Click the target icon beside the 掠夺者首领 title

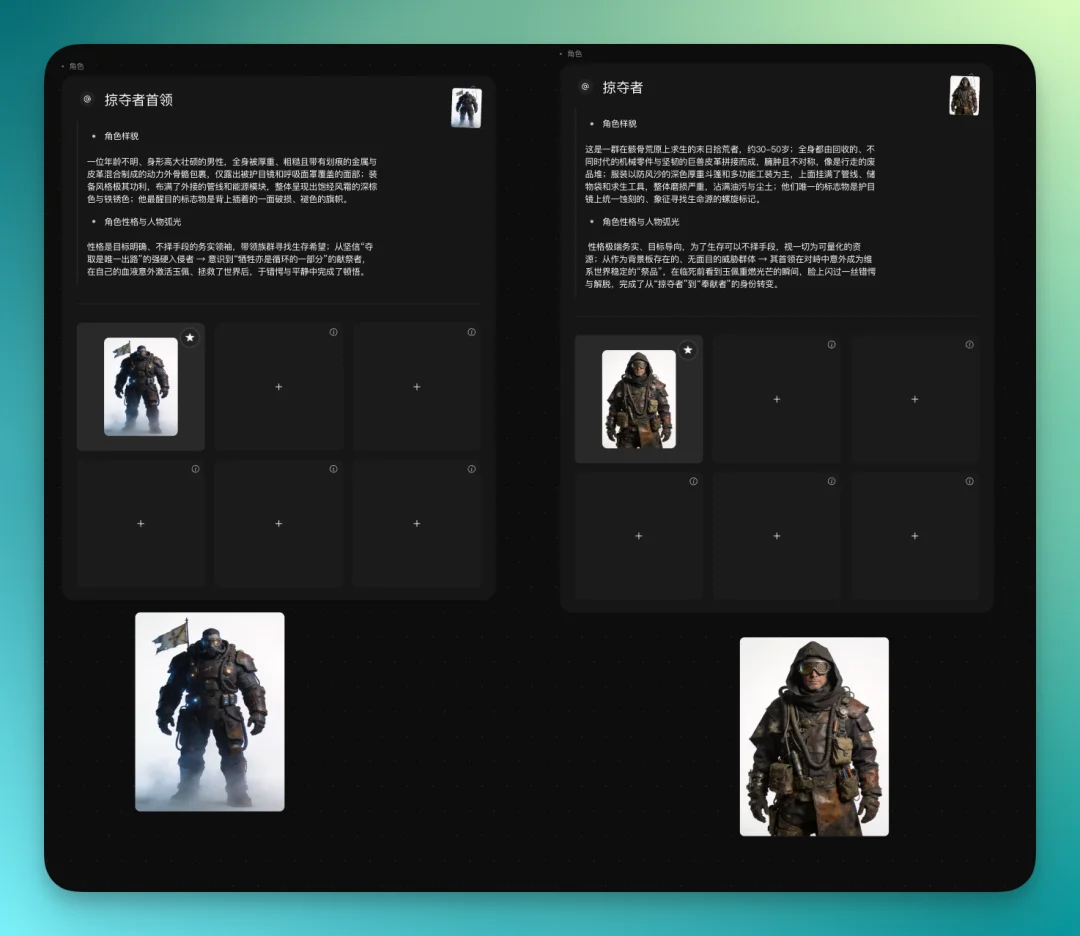point(86,99)
